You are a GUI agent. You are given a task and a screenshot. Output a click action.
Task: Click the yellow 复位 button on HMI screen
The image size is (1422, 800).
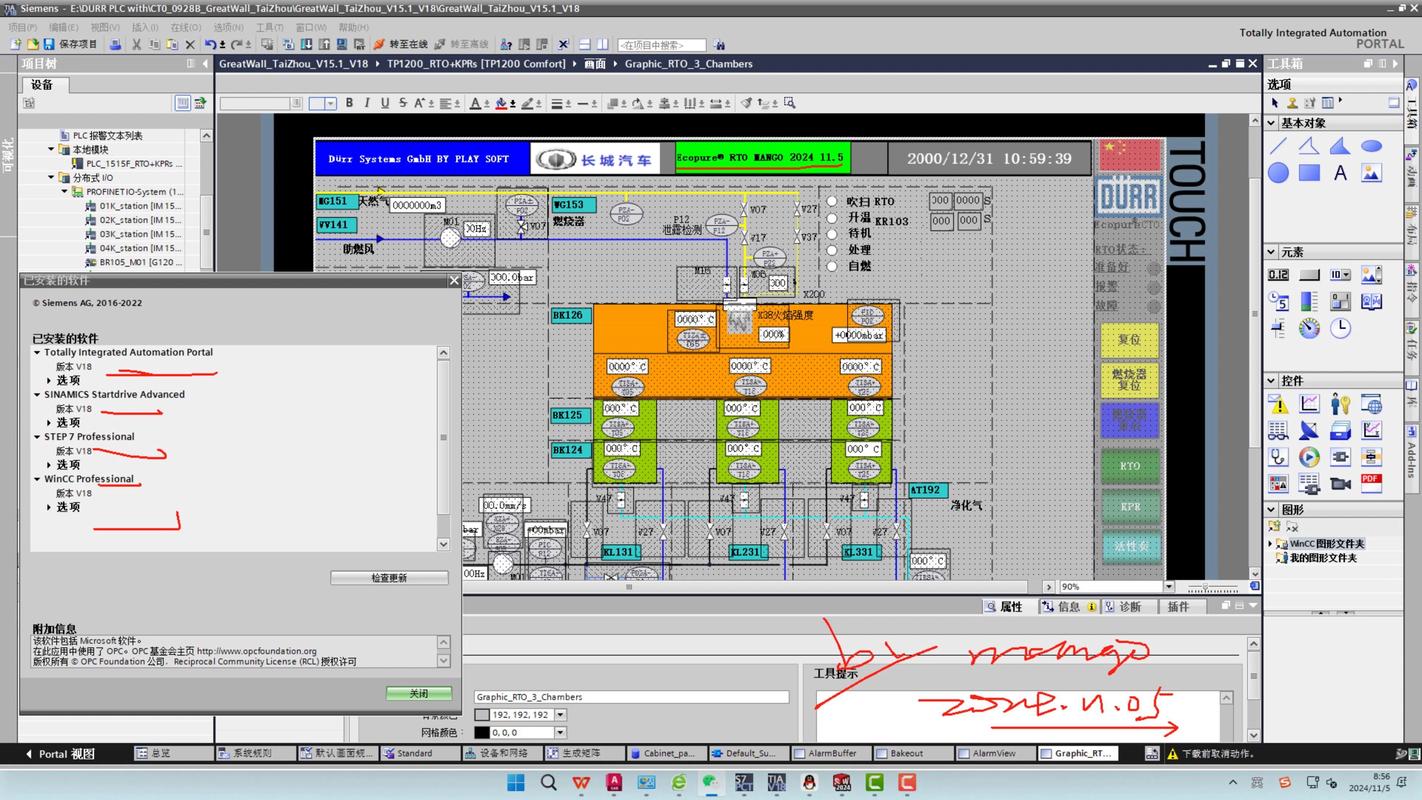(1129, 340)
